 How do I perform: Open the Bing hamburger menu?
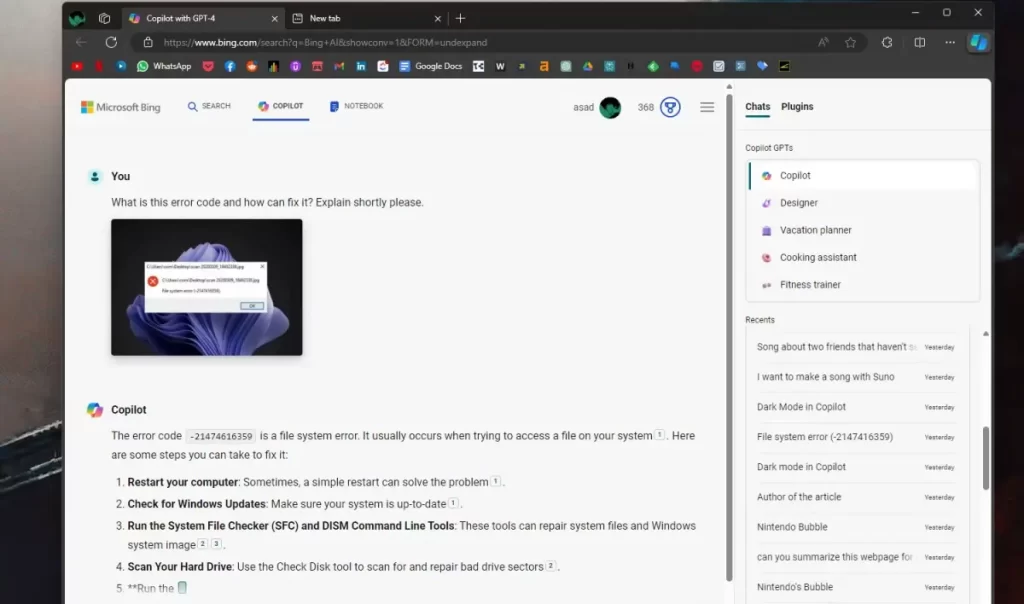(707, 107)
